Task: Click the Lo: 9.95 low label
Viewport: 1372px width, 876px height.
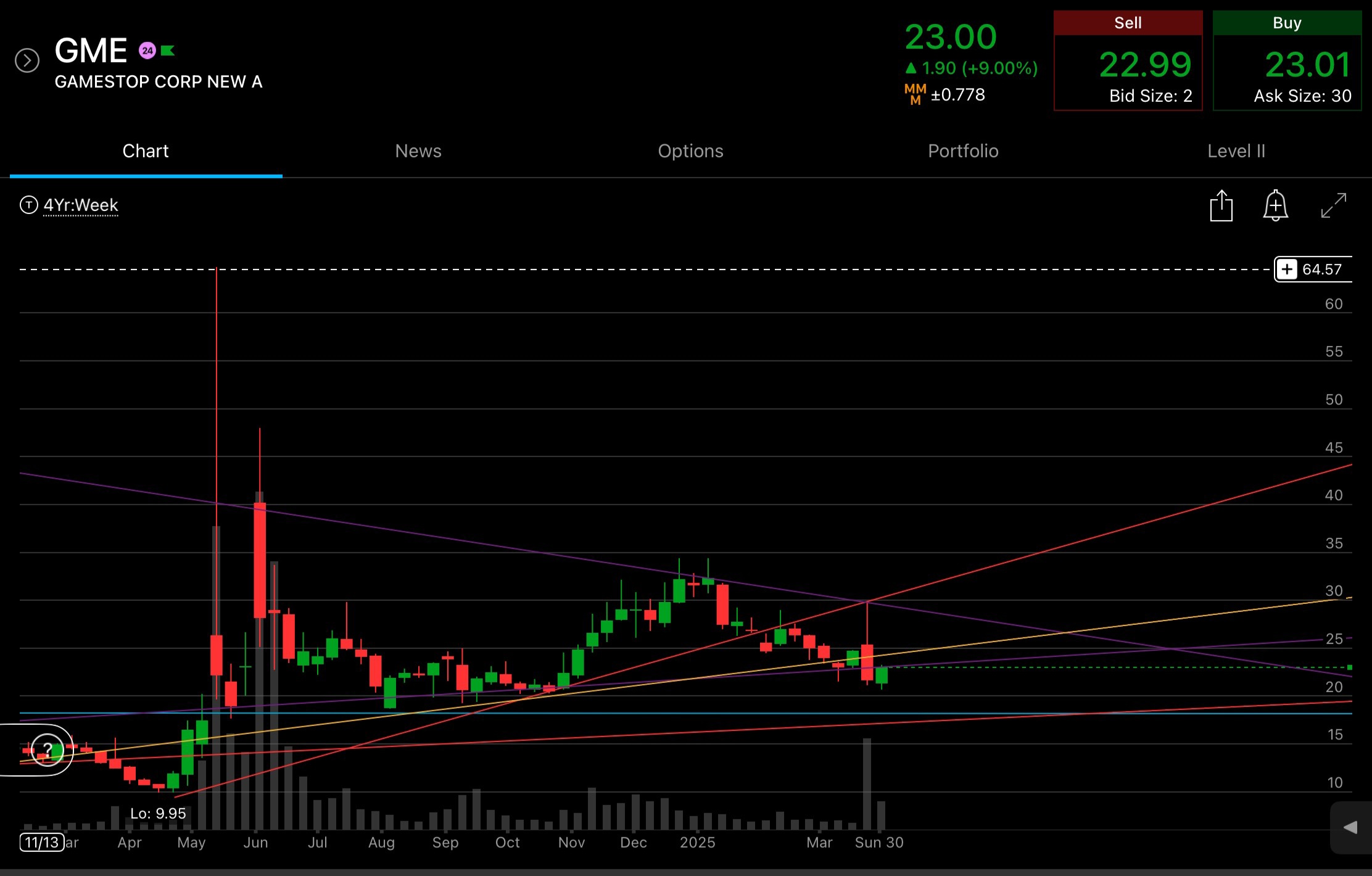Action: 158,814
